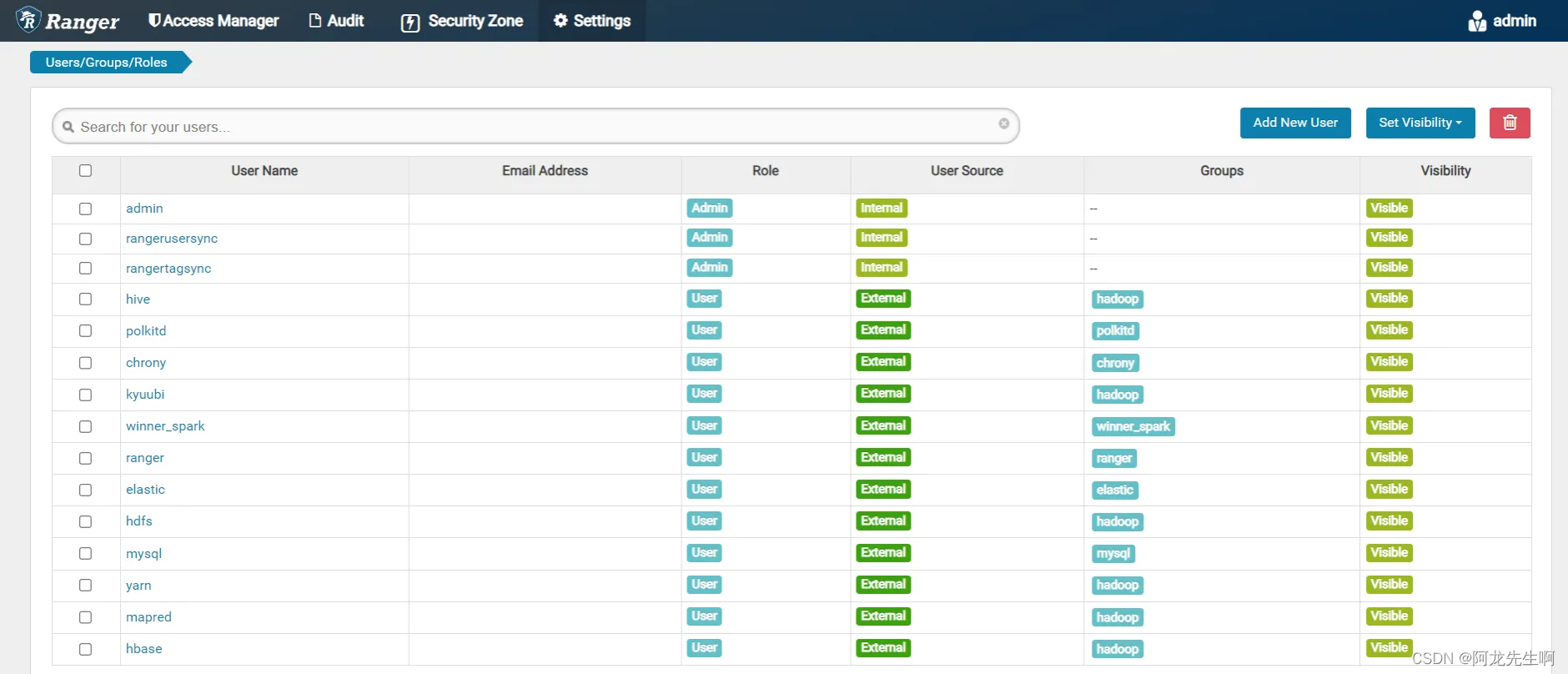Viewport: 1568px width, 674px height.
Task: Focus the Search for your users field
Action: [x=534, y=127]
